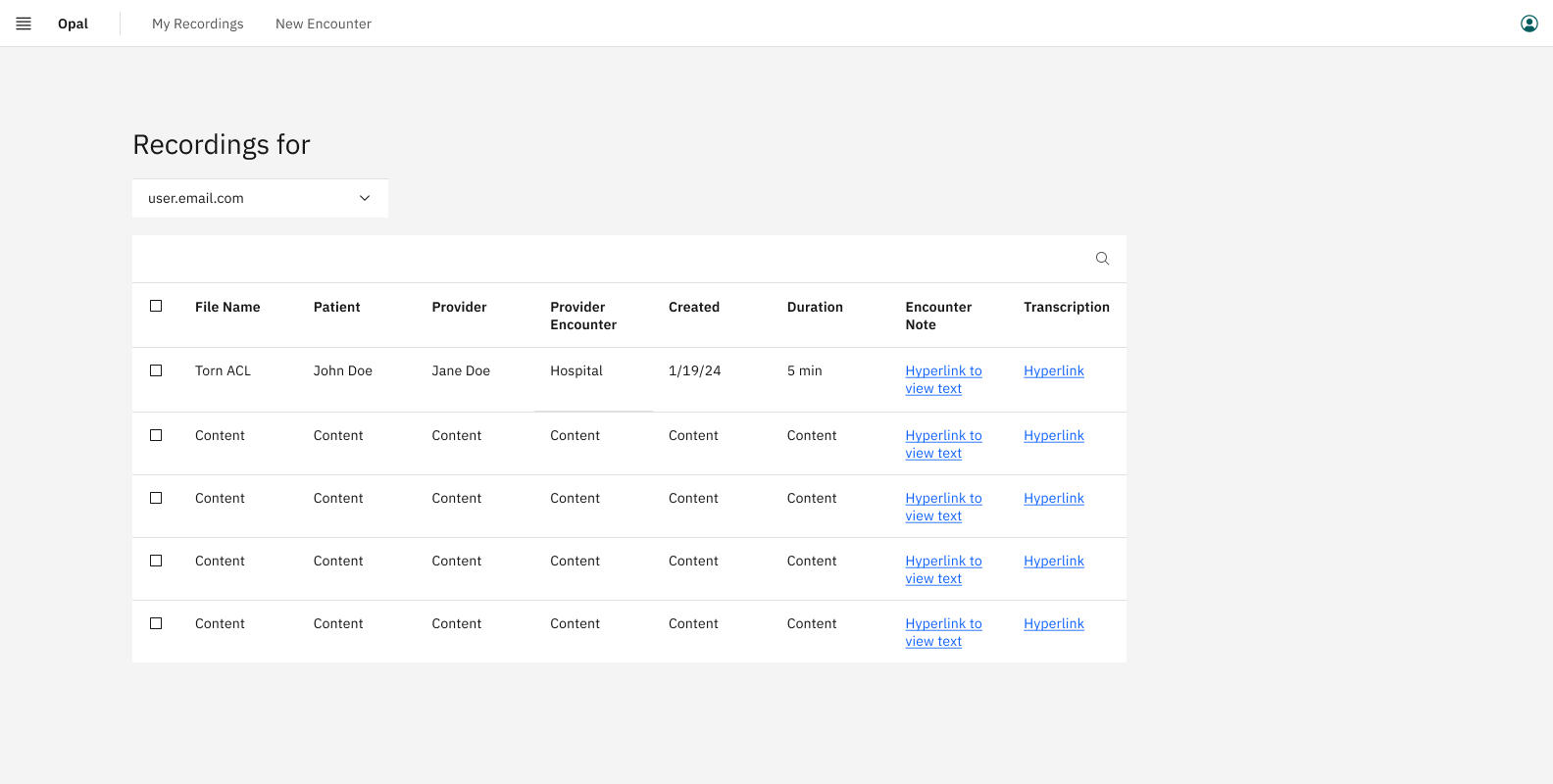Check the Torn ACL row checkbox

156,370
